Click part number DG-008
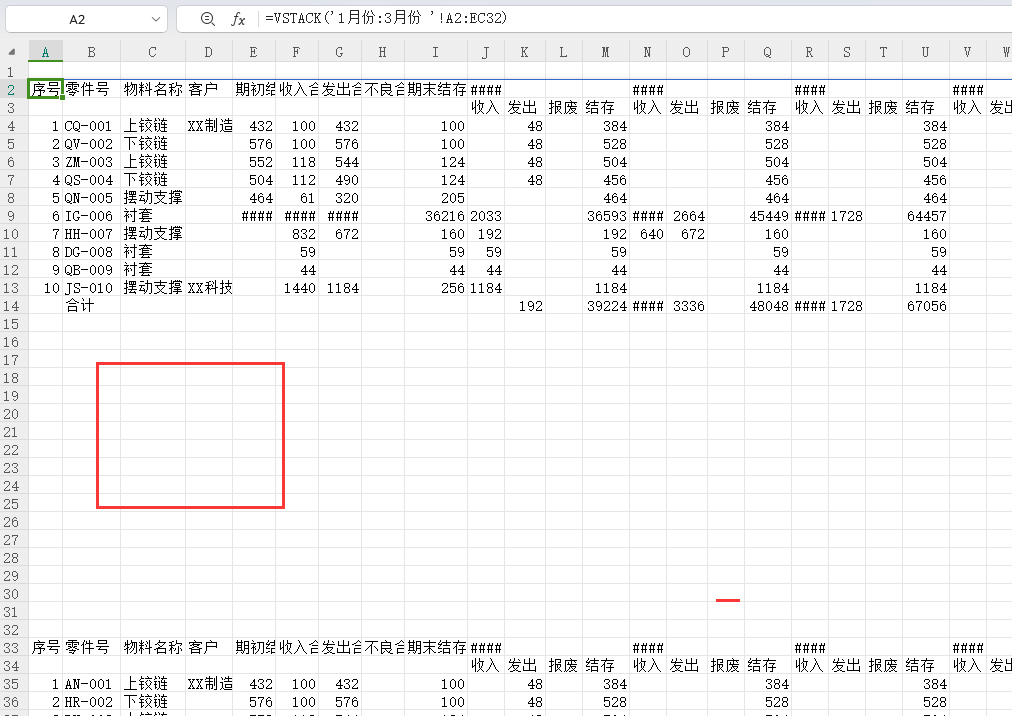Viewport: 1012px width, 716px height. (x=92, y=252)
